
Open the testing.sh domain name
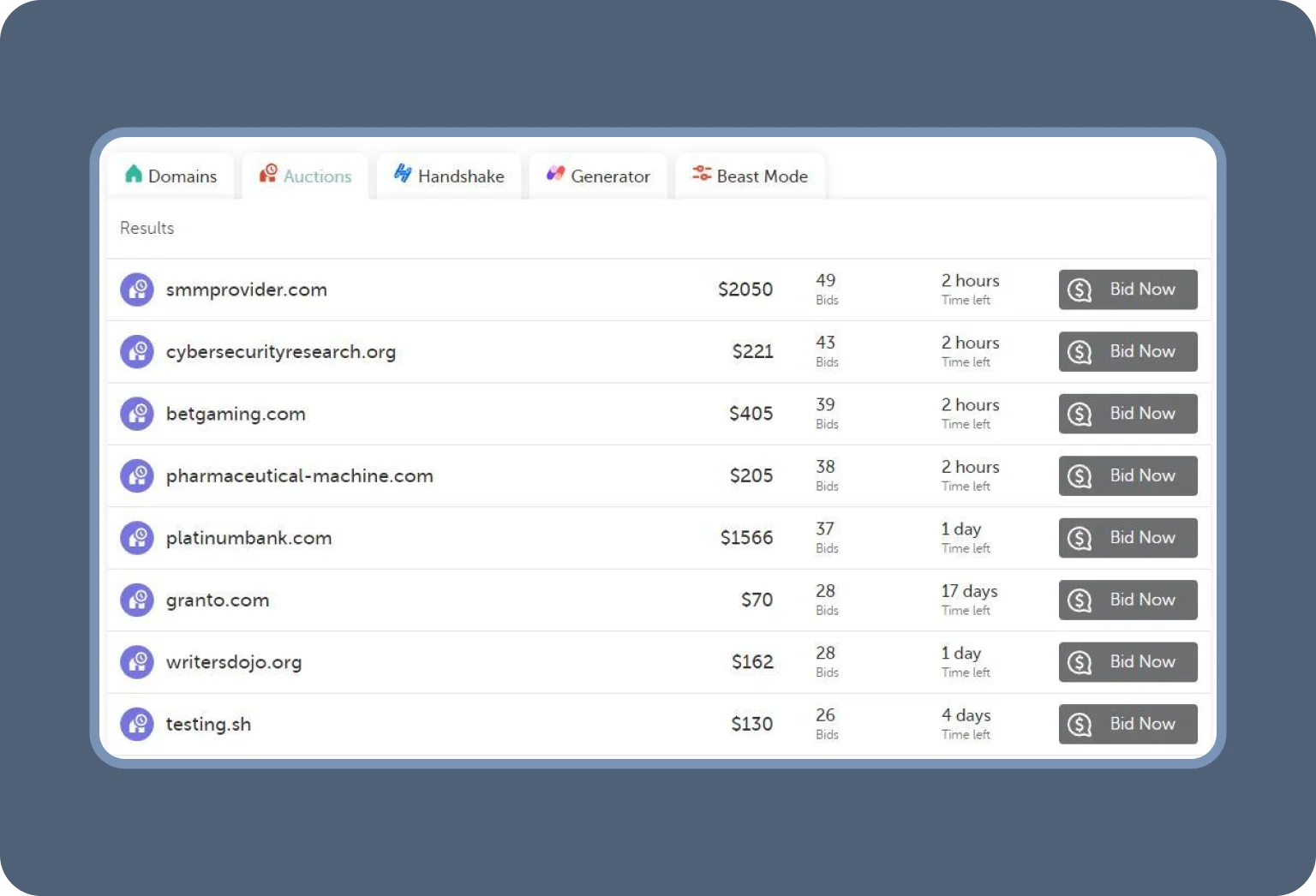click(208, 725)
